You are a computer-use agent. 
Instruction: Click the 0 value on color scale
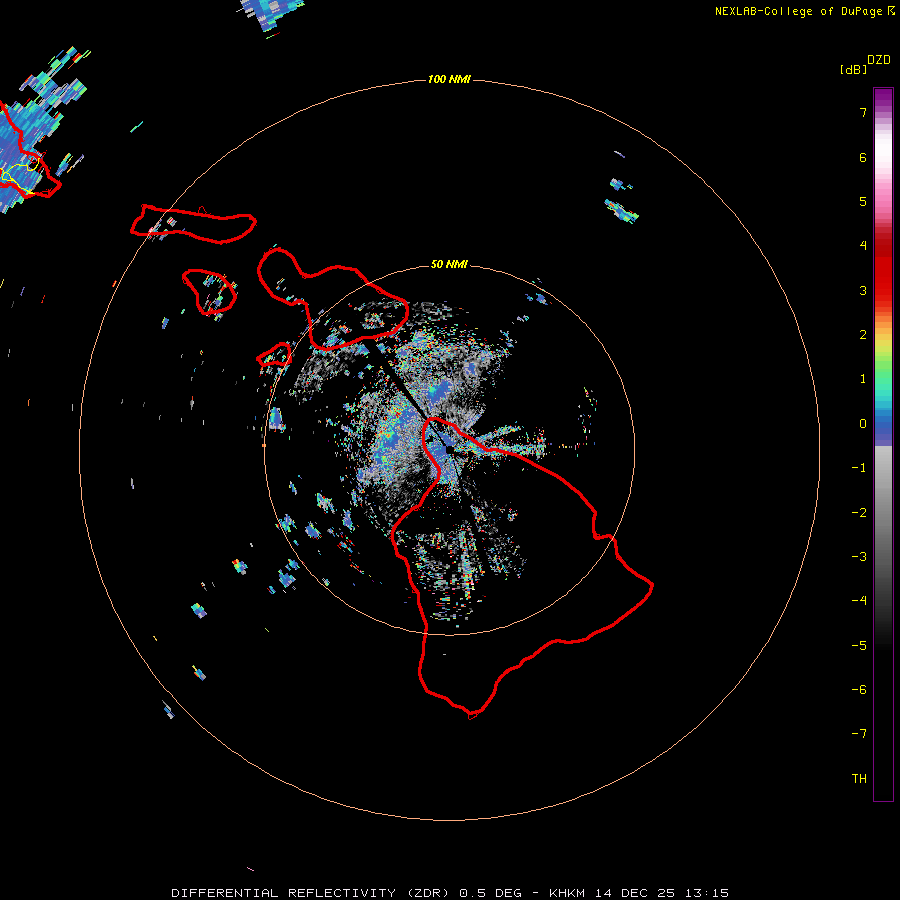pos(863,424)
